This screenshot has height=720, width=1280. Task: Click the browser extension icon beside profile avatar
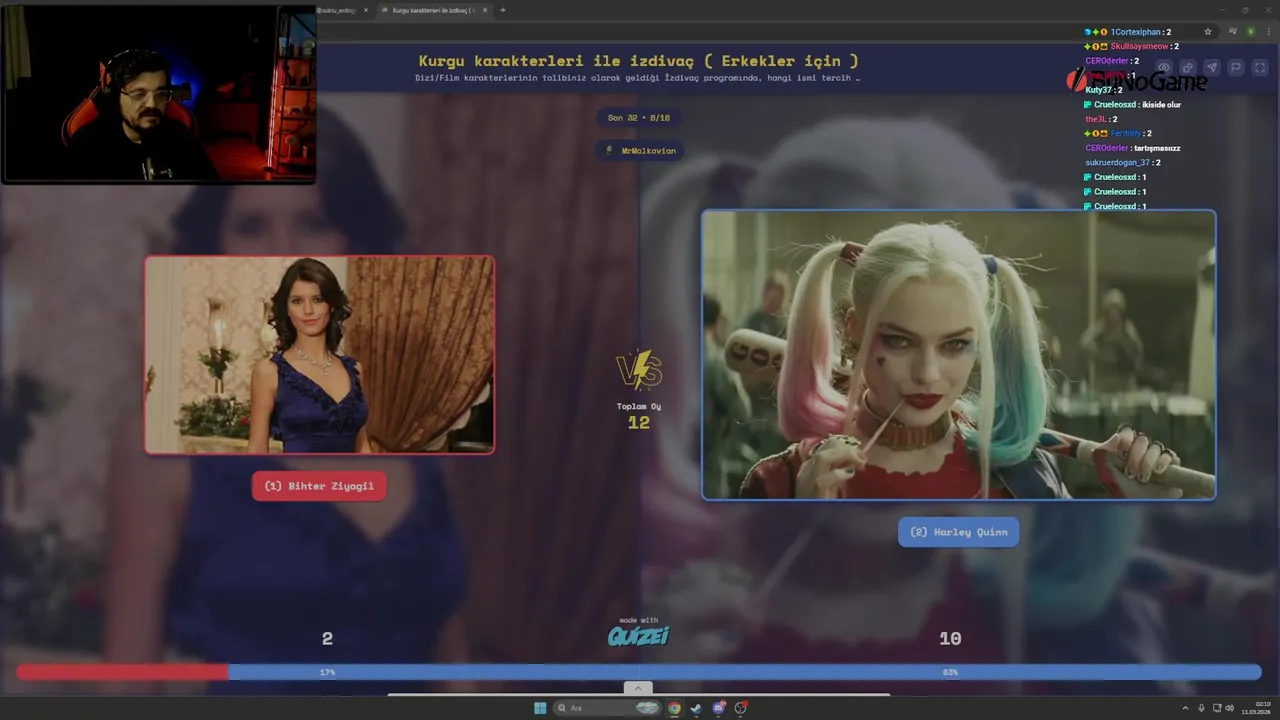1232,32
